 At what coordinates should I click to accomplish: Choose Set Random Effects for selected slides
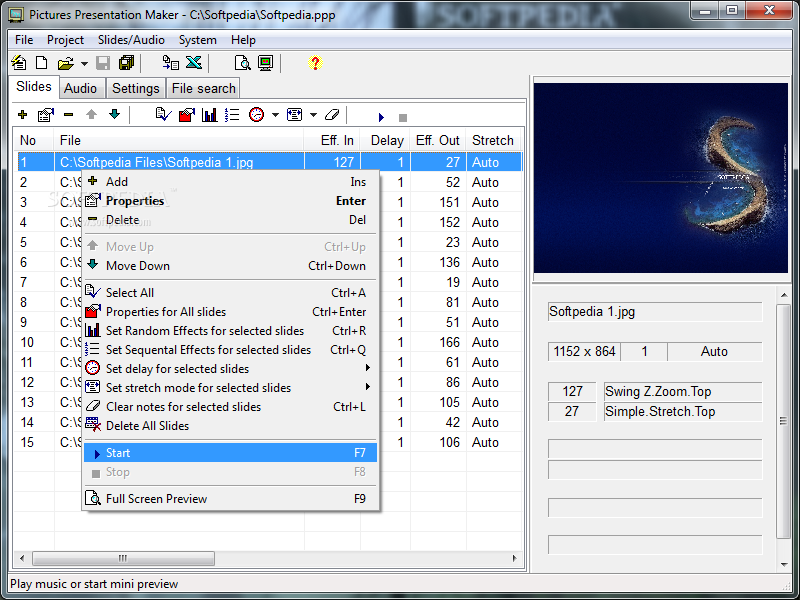point(230,331)
